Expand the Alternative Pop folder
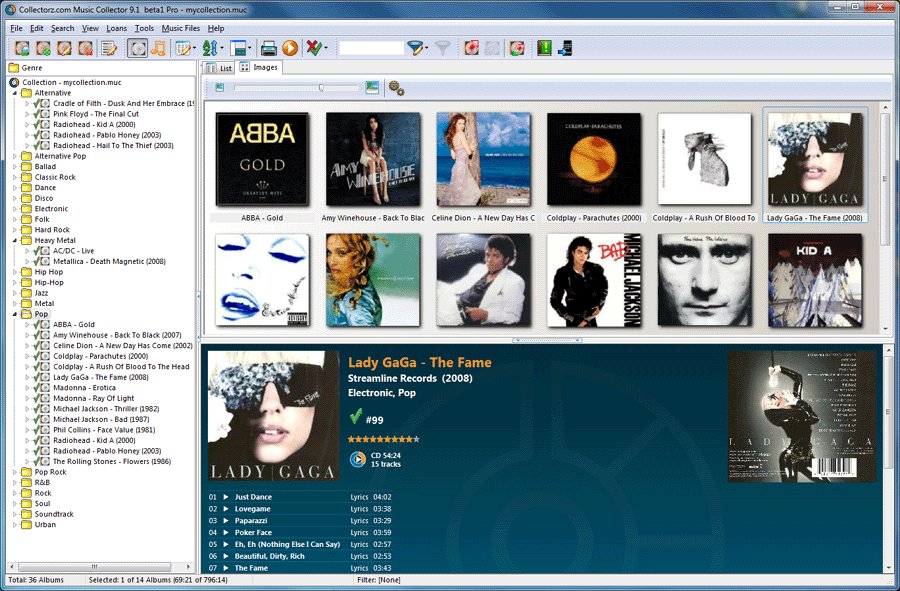This screenshot has width=900, height=591. pyautogui.click(x=15, y=156)
